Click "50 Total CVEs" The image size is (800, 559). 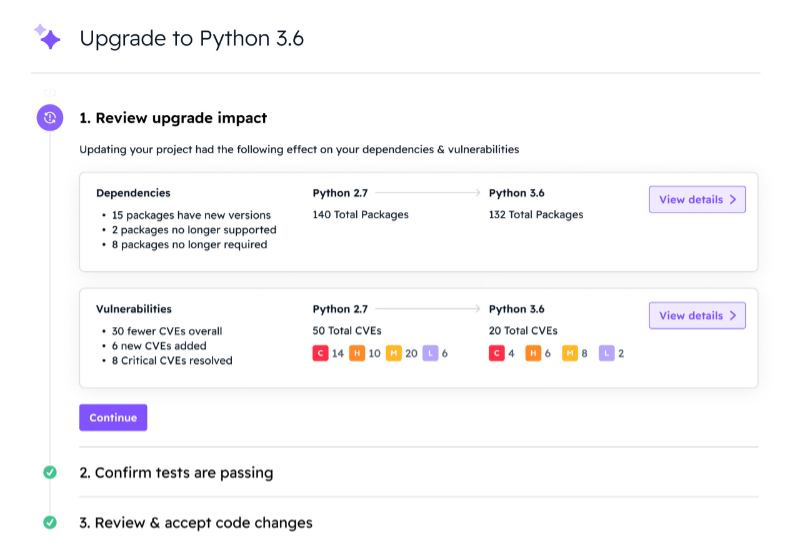click(x=347, y=331)
